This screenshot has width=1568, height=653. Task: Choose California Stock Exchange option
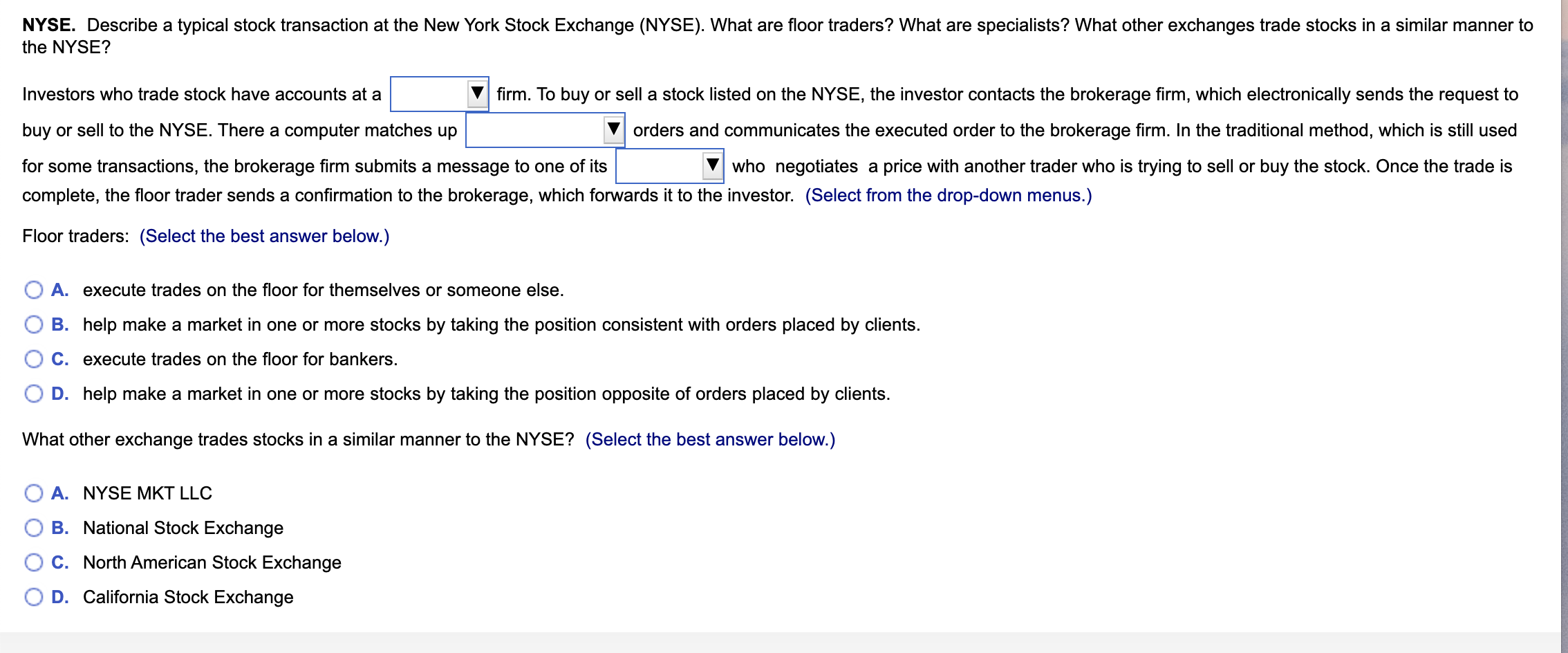coord(34,597)
